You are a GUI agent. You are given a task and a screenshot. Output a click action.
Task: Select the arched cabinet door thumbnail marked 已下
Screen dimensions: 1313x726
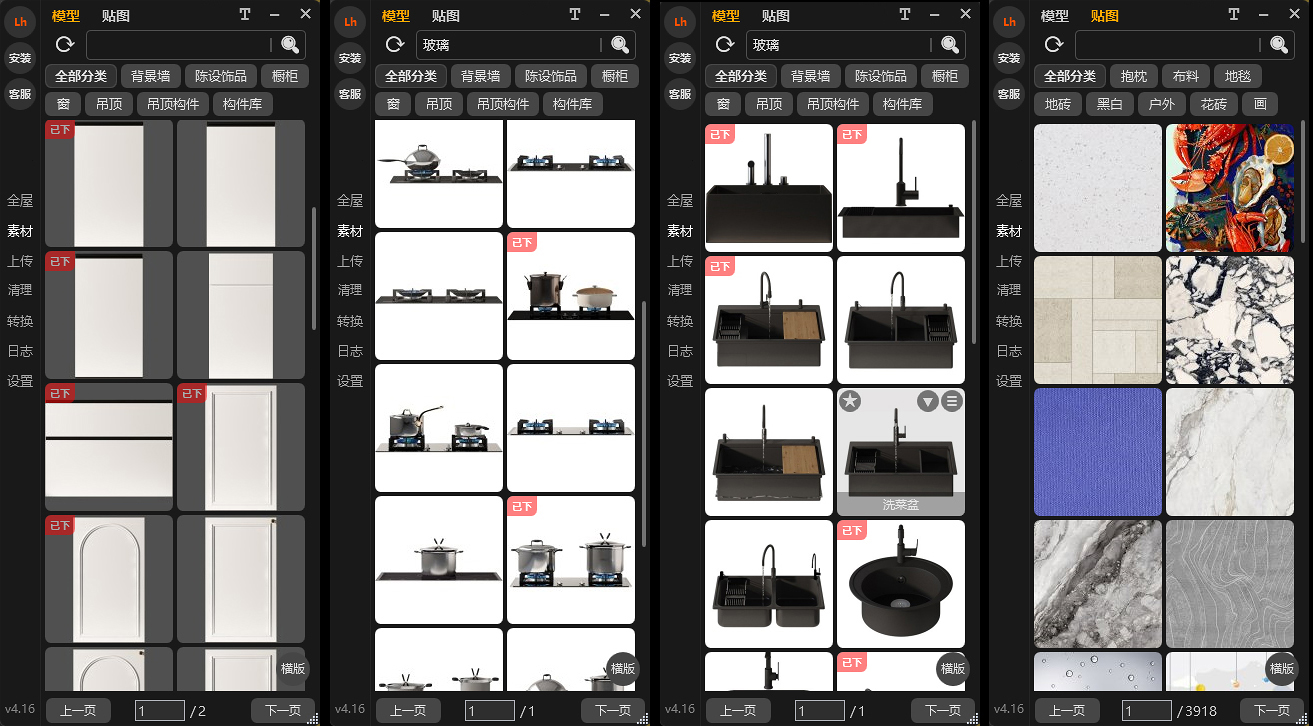pos(109,579)
